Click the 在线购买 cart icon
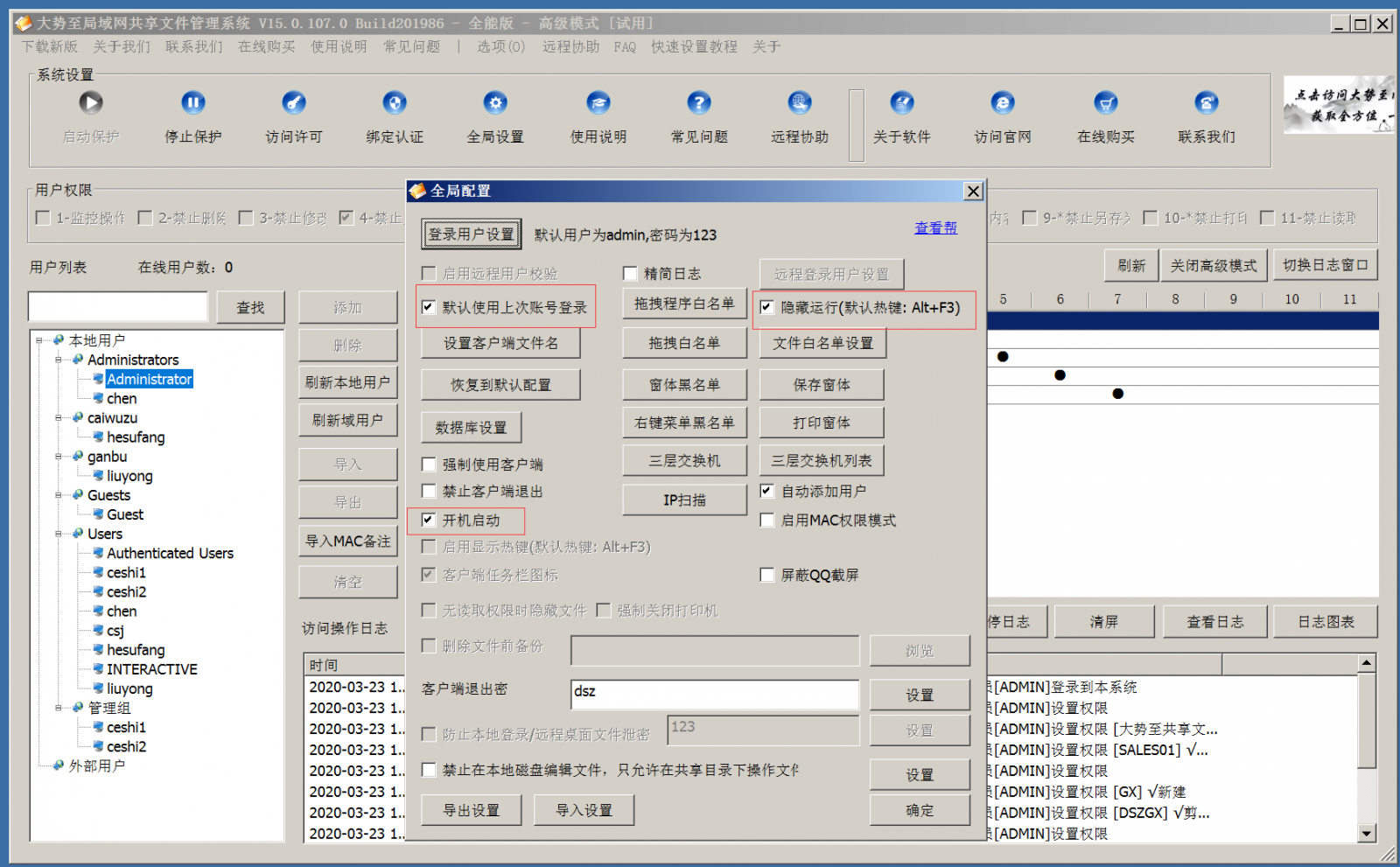This screenshot has width=1400, height=867. tap(1105, 103)
